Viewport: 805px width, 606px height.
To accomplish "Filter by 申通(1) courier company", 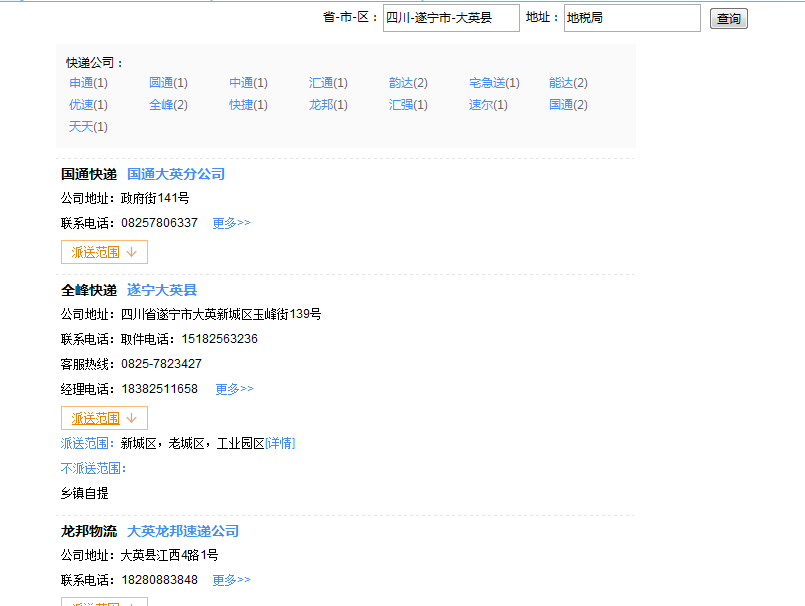I will tap(88, 83).
